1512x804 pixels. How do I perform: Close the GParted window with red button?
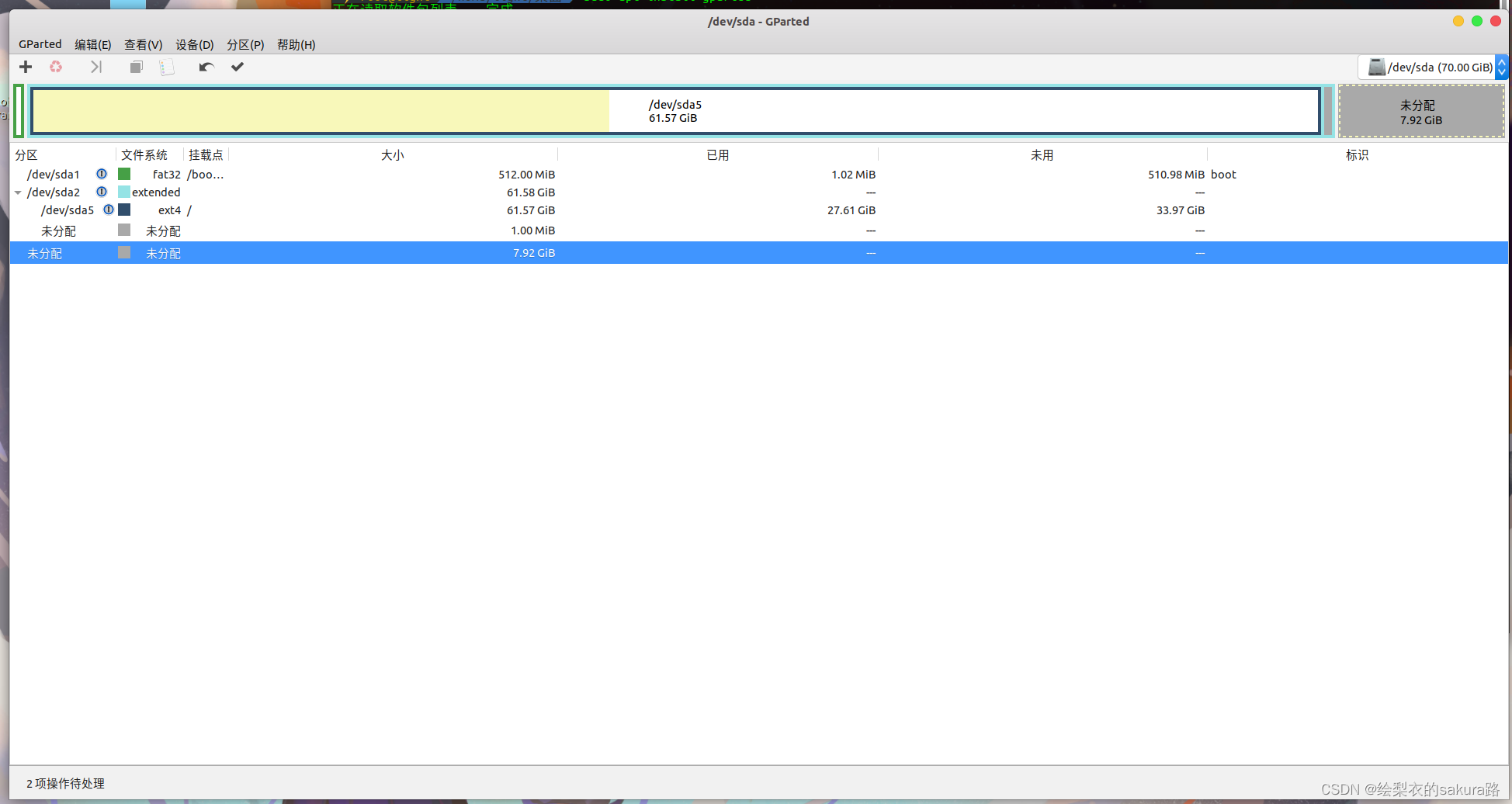click(1496, 21)
